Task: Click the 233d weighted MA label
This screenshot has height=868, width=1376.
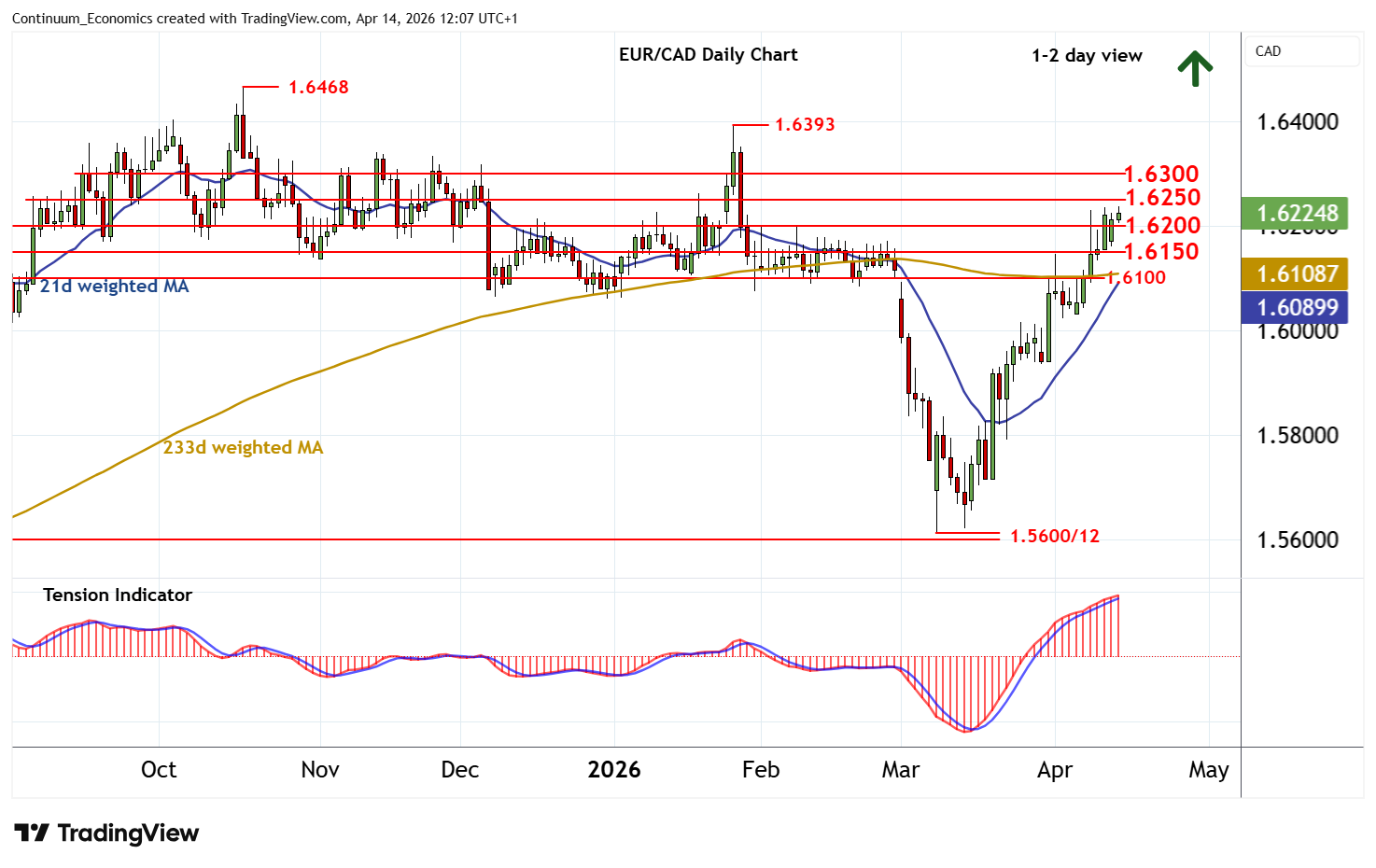Action: coord(243,447)
